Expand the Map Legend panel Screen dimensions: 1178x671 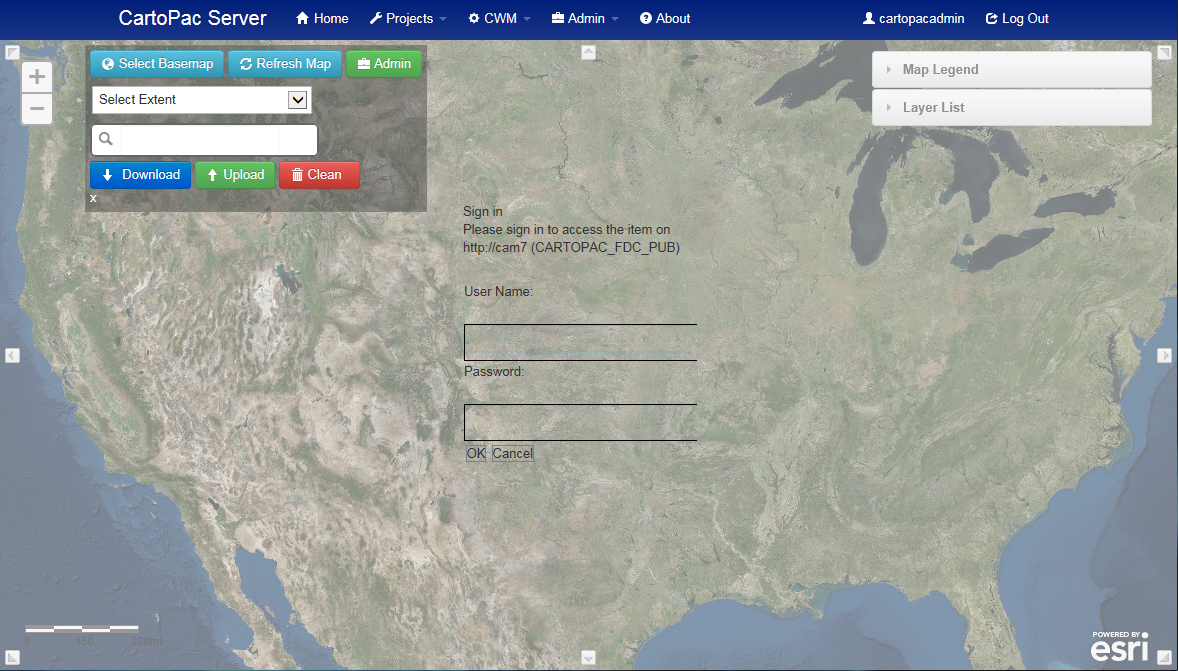pos(1011,70)
